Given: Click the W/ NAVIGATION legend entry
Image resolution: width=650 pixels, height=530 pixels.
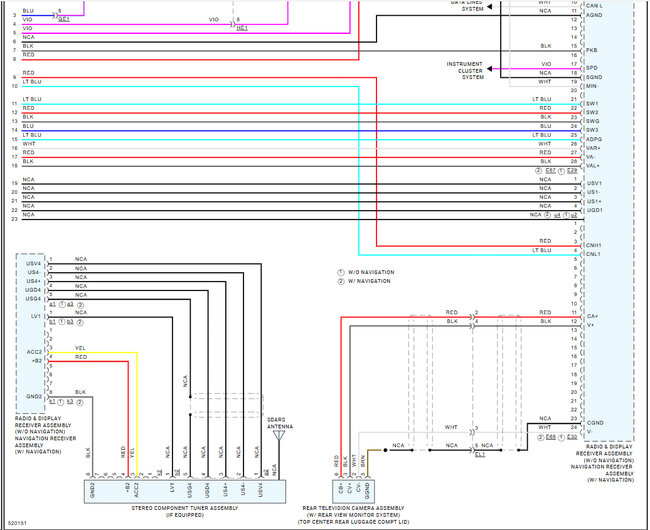Looking at the screenshot, I should (x=364, y=281).
